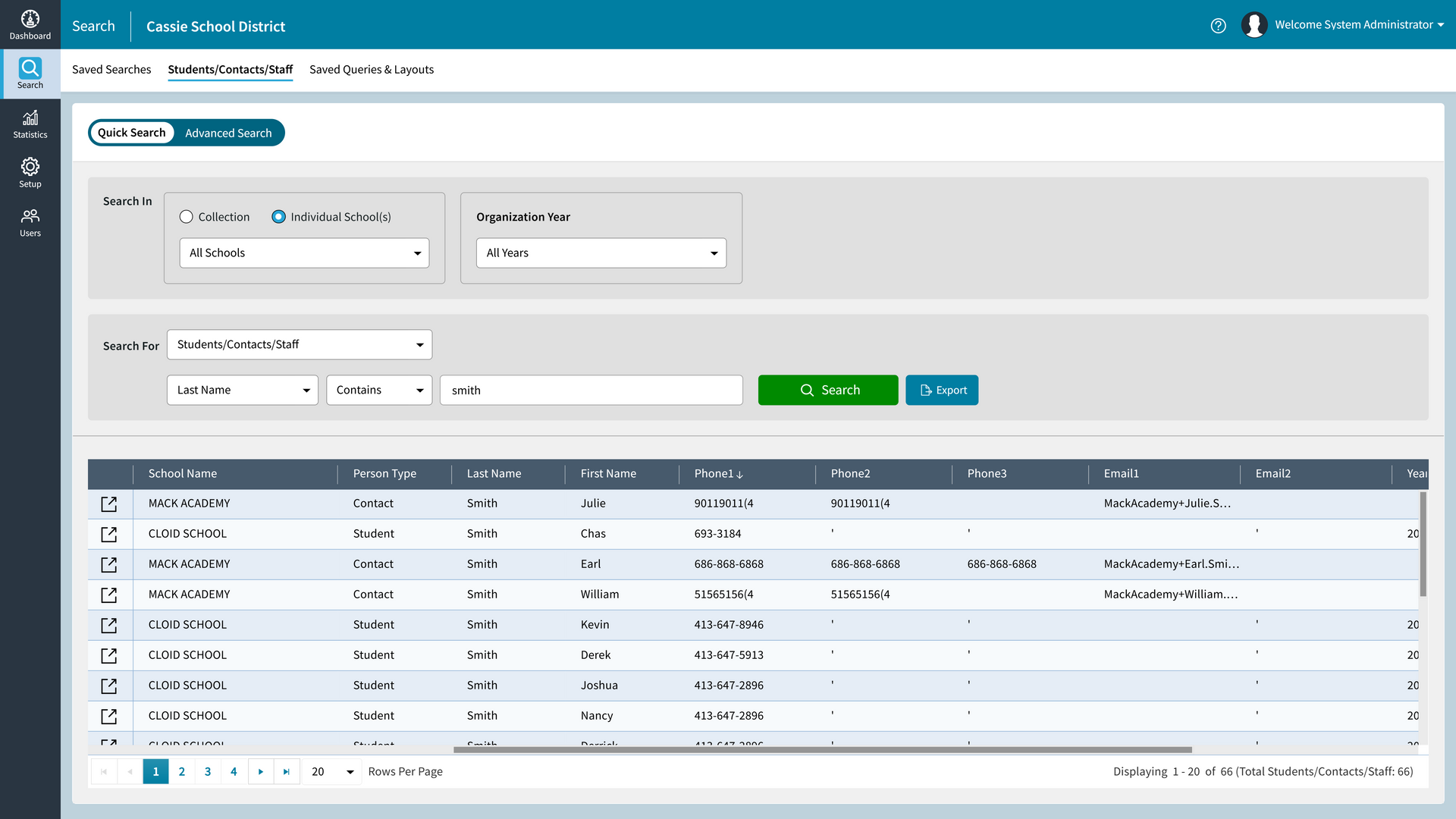Screen dimensions: 1456x819
Task: Open Earl Smith's record via external link icon
Action: click(110, 564)
